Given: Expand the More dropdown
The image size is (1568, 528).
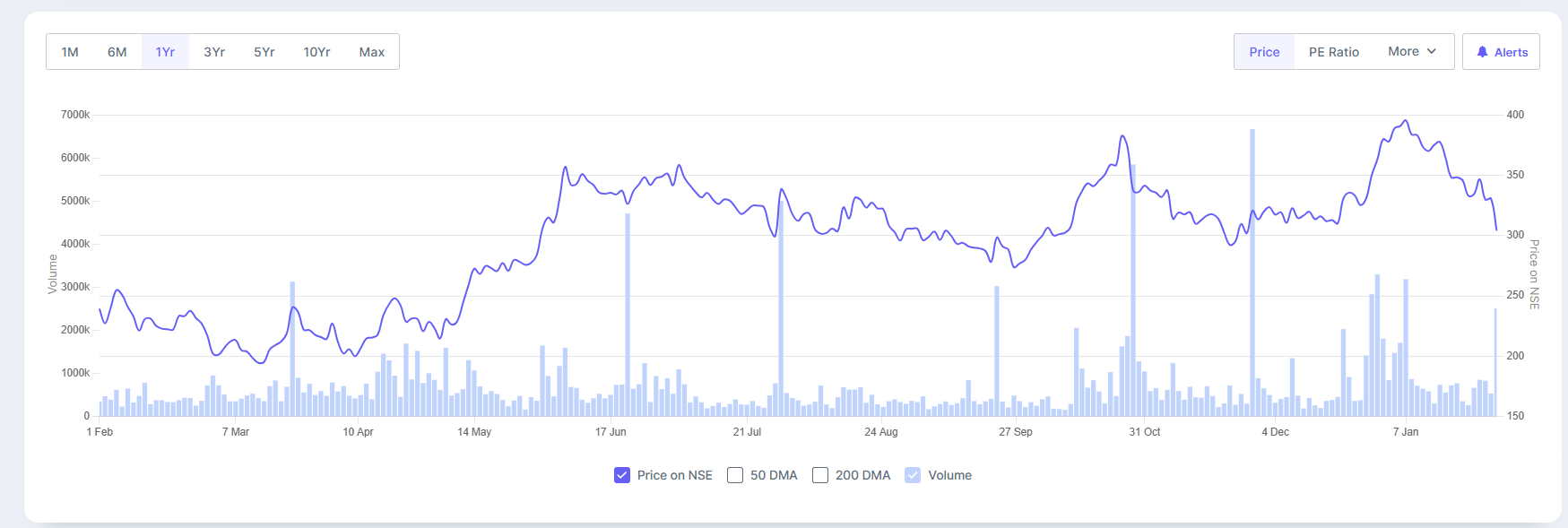Looking at the screenshot, I should [x=1411, y=52].
